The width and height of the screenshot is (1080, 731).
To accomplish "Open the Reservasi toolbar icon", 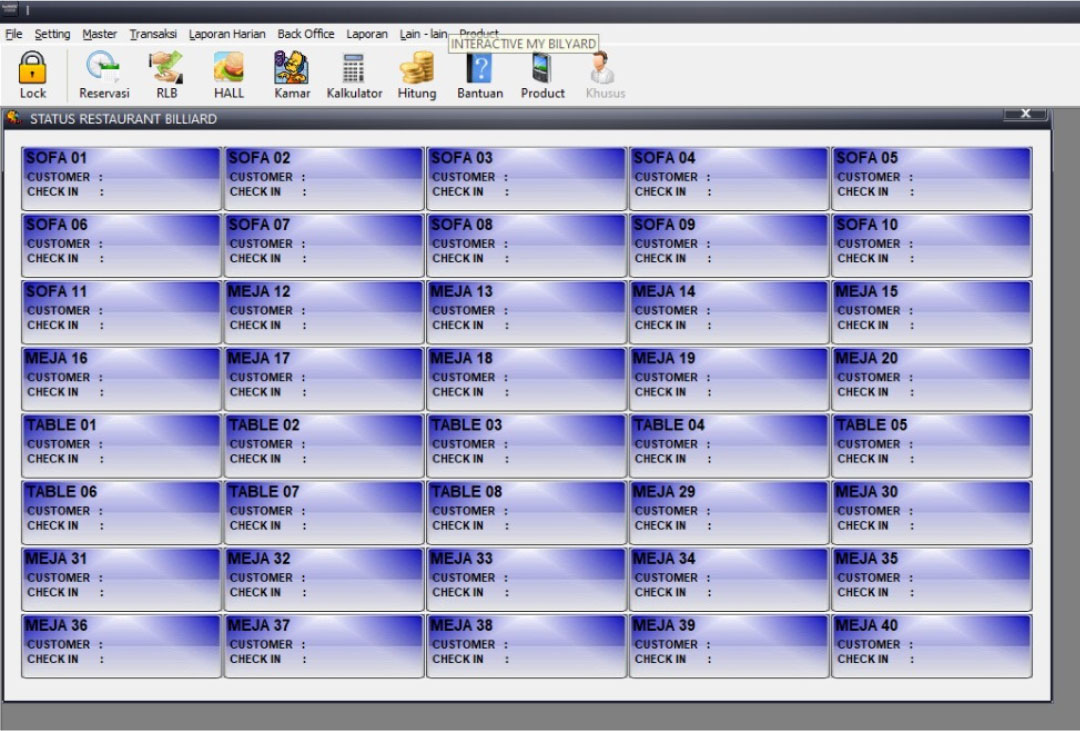I will point(104,69).
